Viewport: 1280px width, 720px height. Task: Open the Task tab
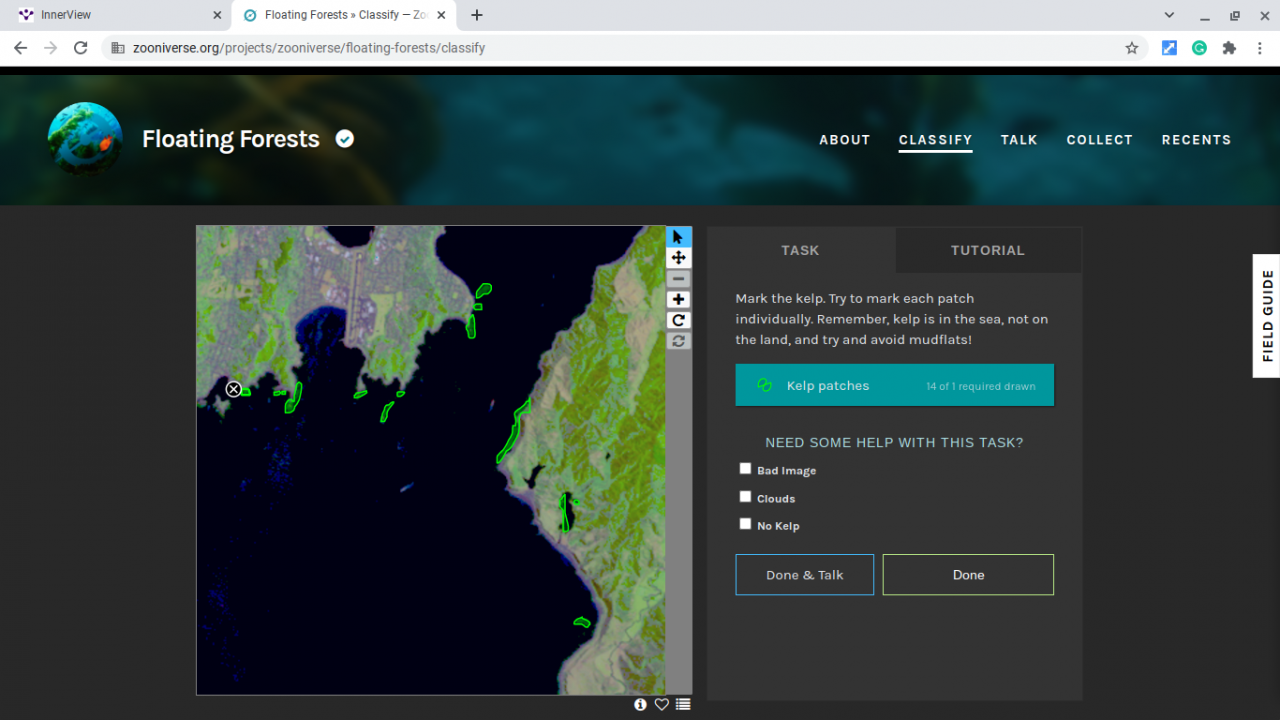pyautogui.click(x=800, y=250)
